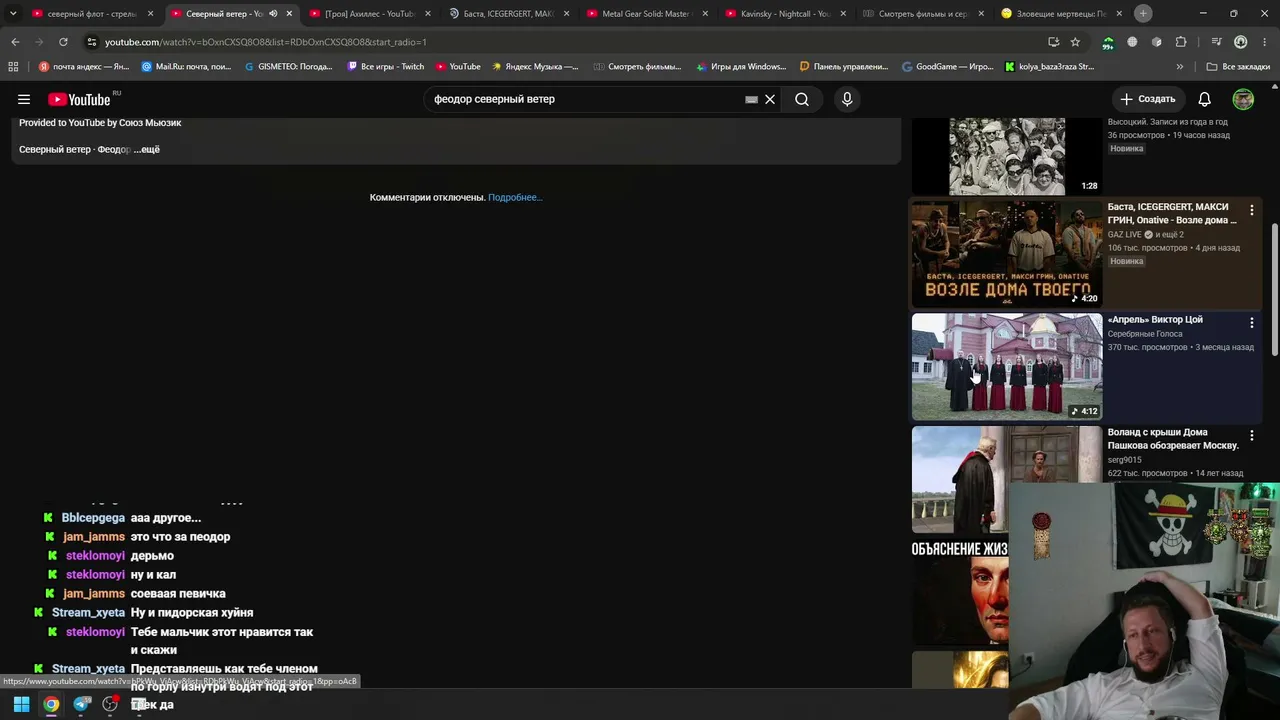Click the Chrome taskbar icon

click(51, 705)
